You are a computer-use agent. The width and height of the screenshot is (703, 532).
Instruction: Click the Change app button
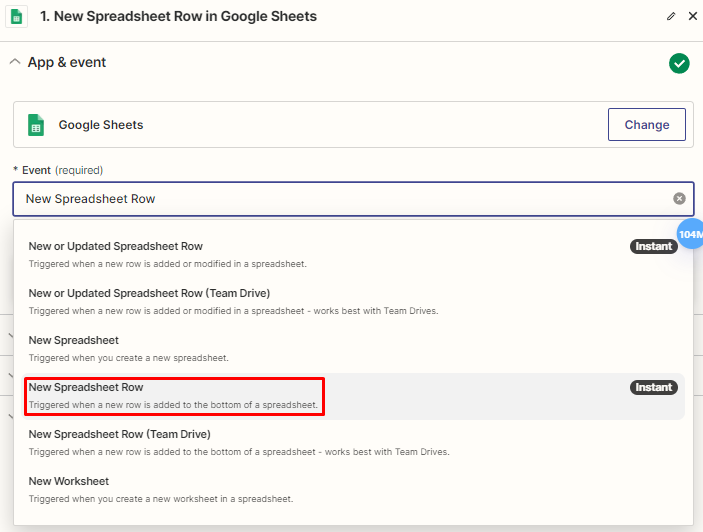(x=647, y=125)
